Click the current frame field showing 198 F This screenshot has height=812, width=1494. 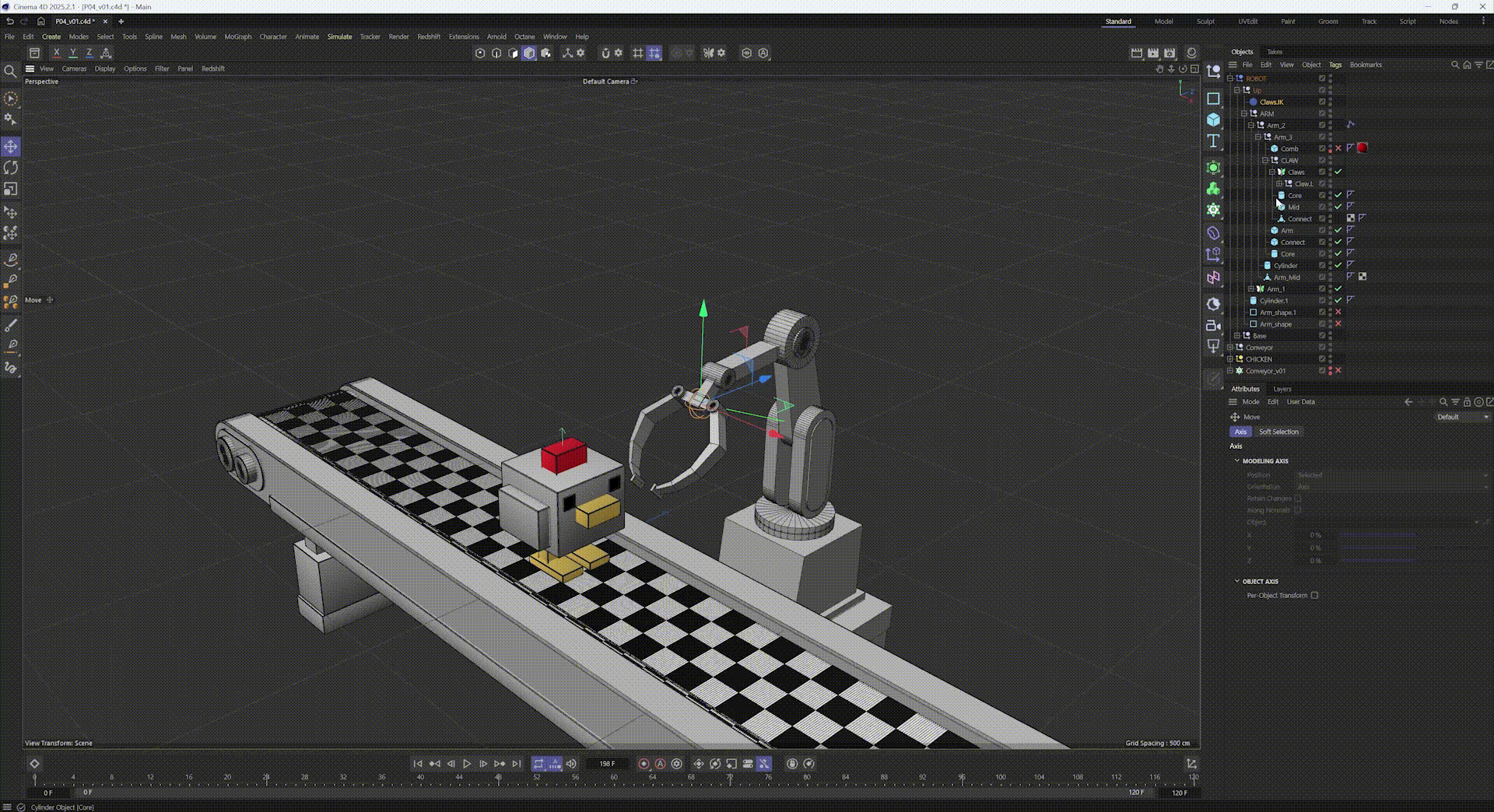pos(607,764)
